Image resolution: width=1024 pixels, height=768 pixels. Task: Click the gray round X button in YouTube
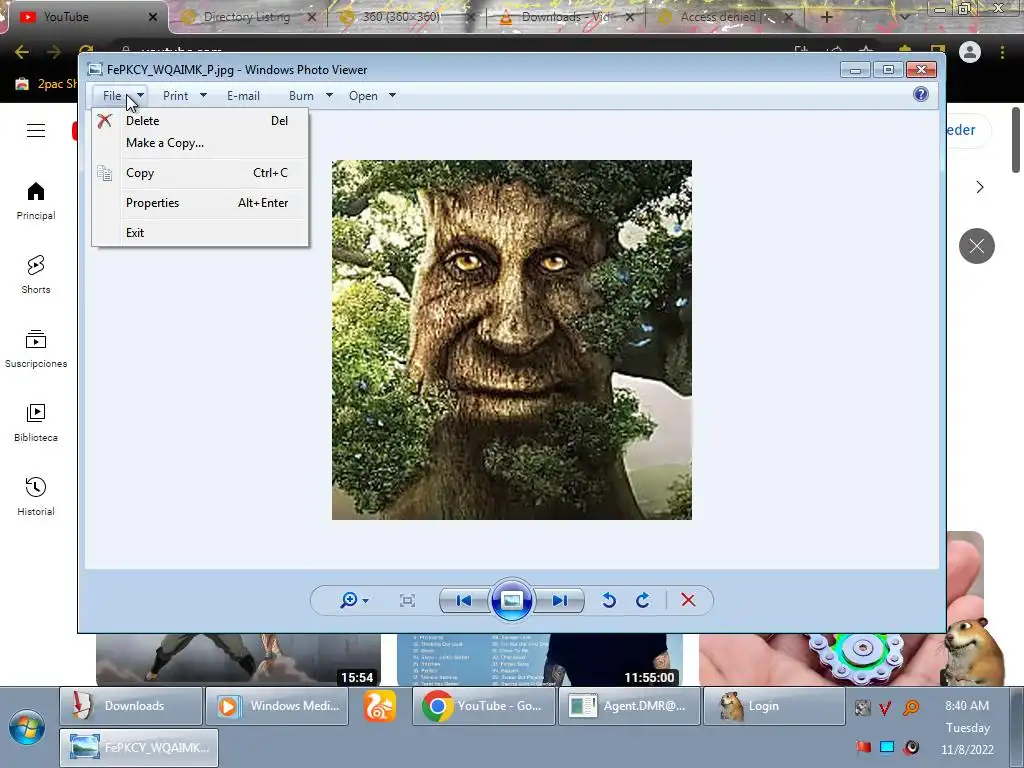tap(977, 246)
